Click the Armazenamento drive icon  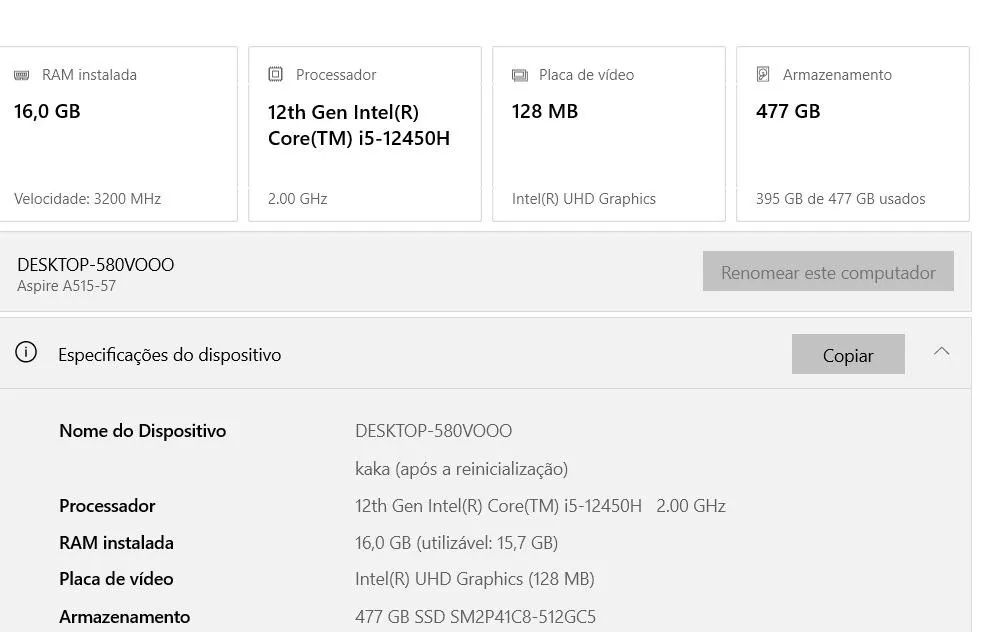pos(763,74)
